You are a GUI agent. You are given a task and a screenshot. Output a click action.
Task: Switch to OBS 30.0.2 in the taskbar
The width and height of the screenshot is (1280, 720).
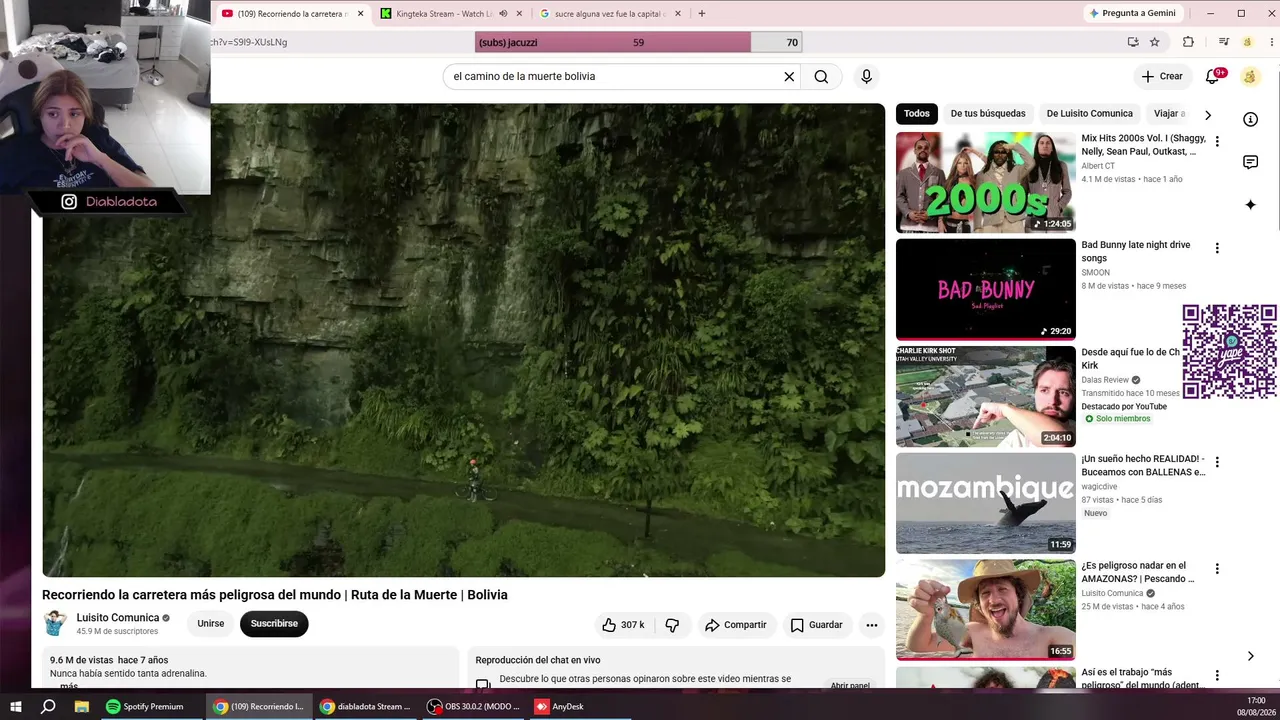tap(472, 706)
